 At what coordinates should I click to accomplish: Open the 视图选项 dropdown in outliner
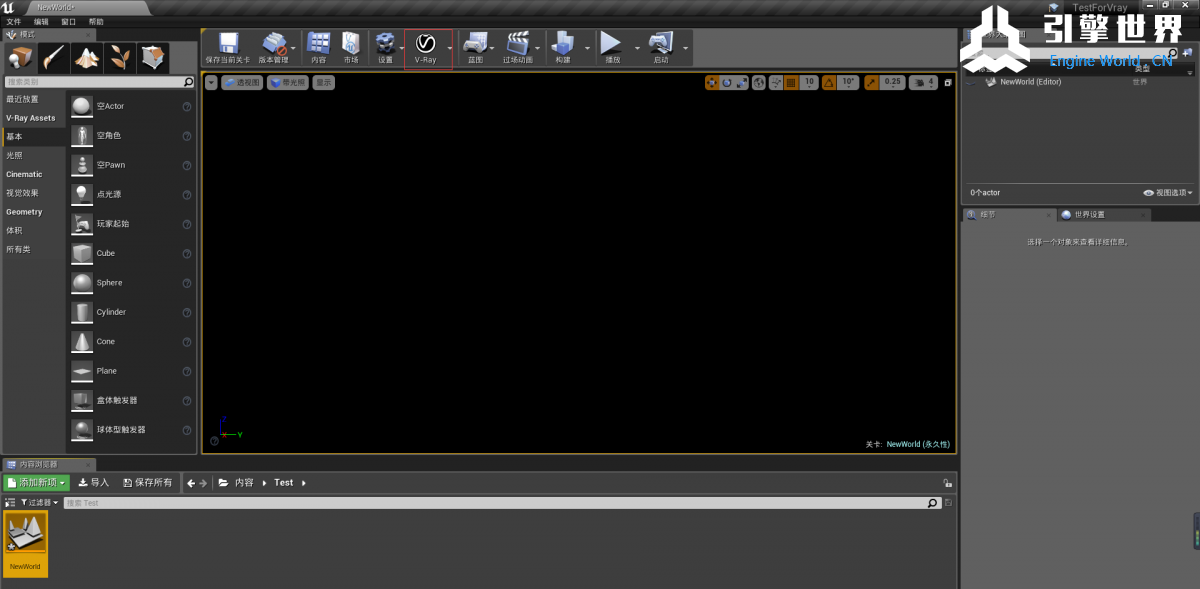tap(1169, 193)
